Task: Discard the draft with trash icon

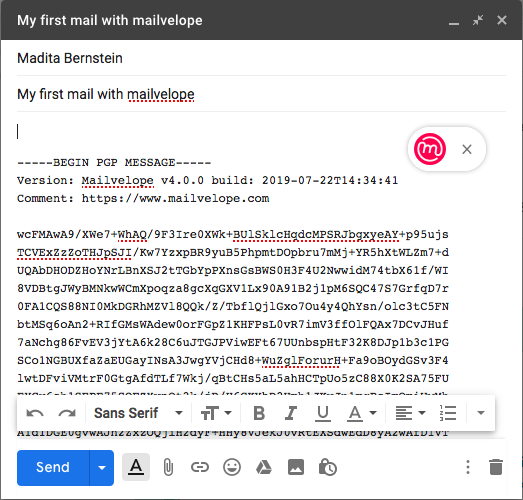Action: 496,467
